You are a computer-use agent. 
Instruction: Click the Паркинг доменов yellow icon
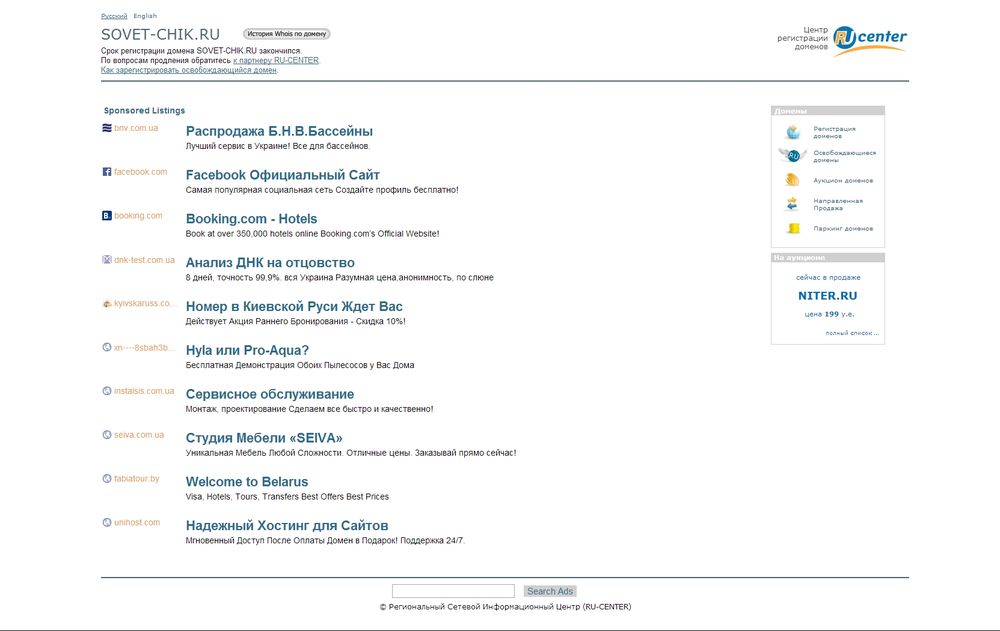[793, 228]
